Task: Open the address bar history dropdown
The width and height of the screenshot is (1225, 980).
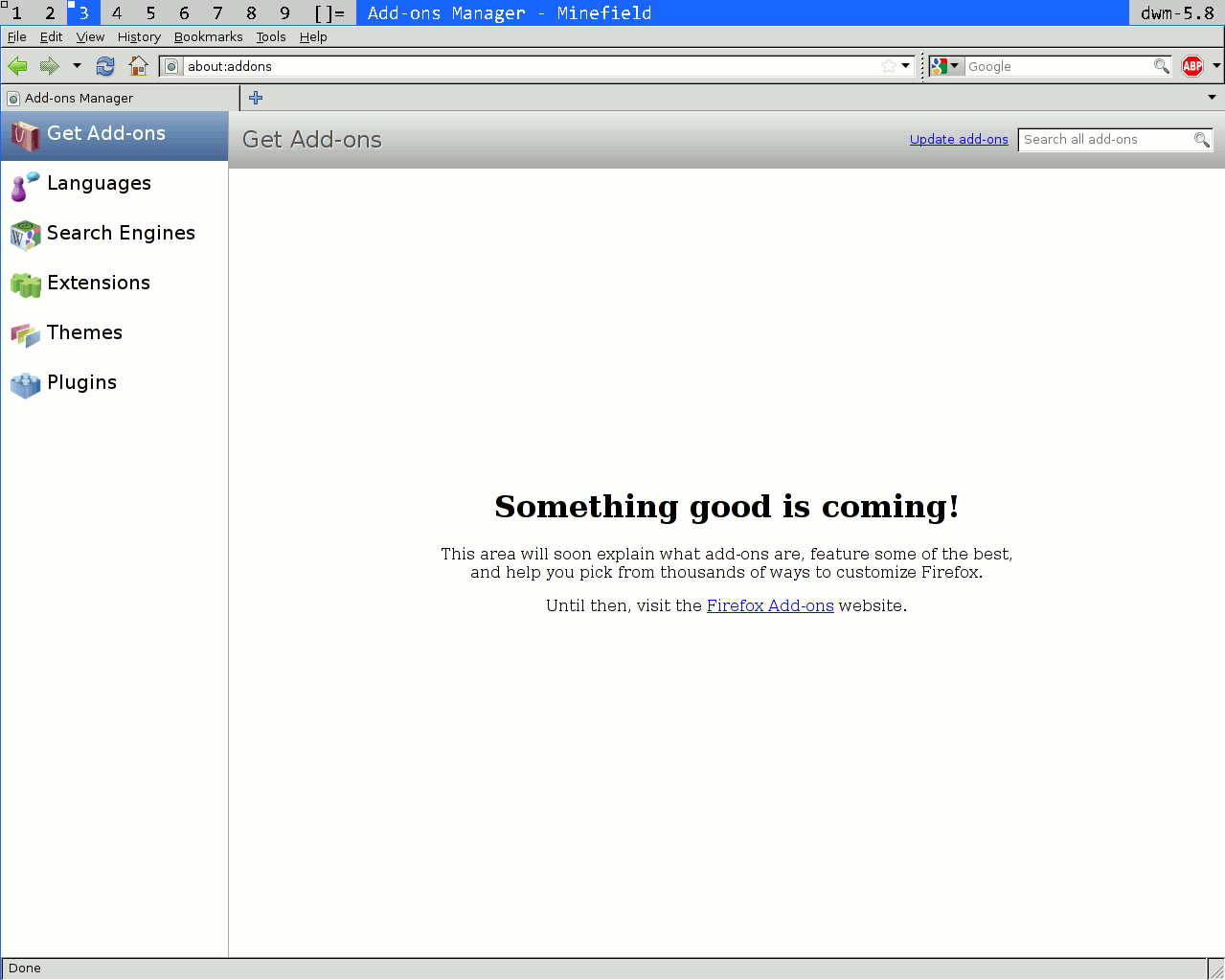Action: point(905,66)
